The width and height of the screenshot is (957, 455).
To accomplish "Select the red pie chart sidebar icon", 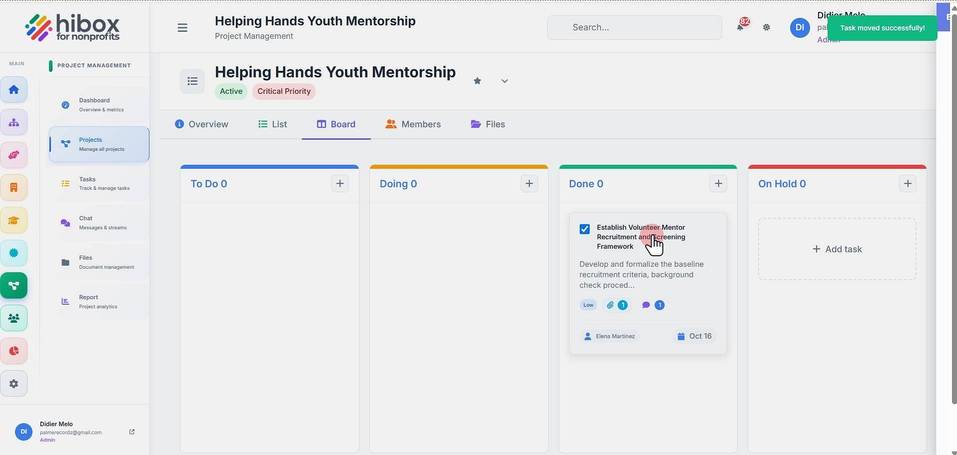I will [13, 351].
